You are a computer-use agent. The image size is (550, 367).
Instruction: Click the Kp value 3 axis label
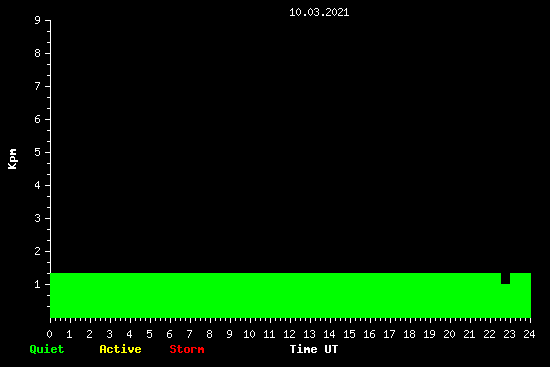click(38, 218)
